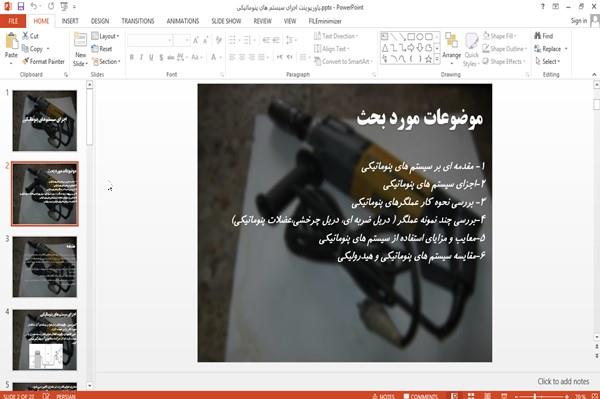Image resolution: width=600 pixels, height=399 pixels.
Task: Toggle Bold formatting
Action: pyautogui.click(x=132, y=57)
